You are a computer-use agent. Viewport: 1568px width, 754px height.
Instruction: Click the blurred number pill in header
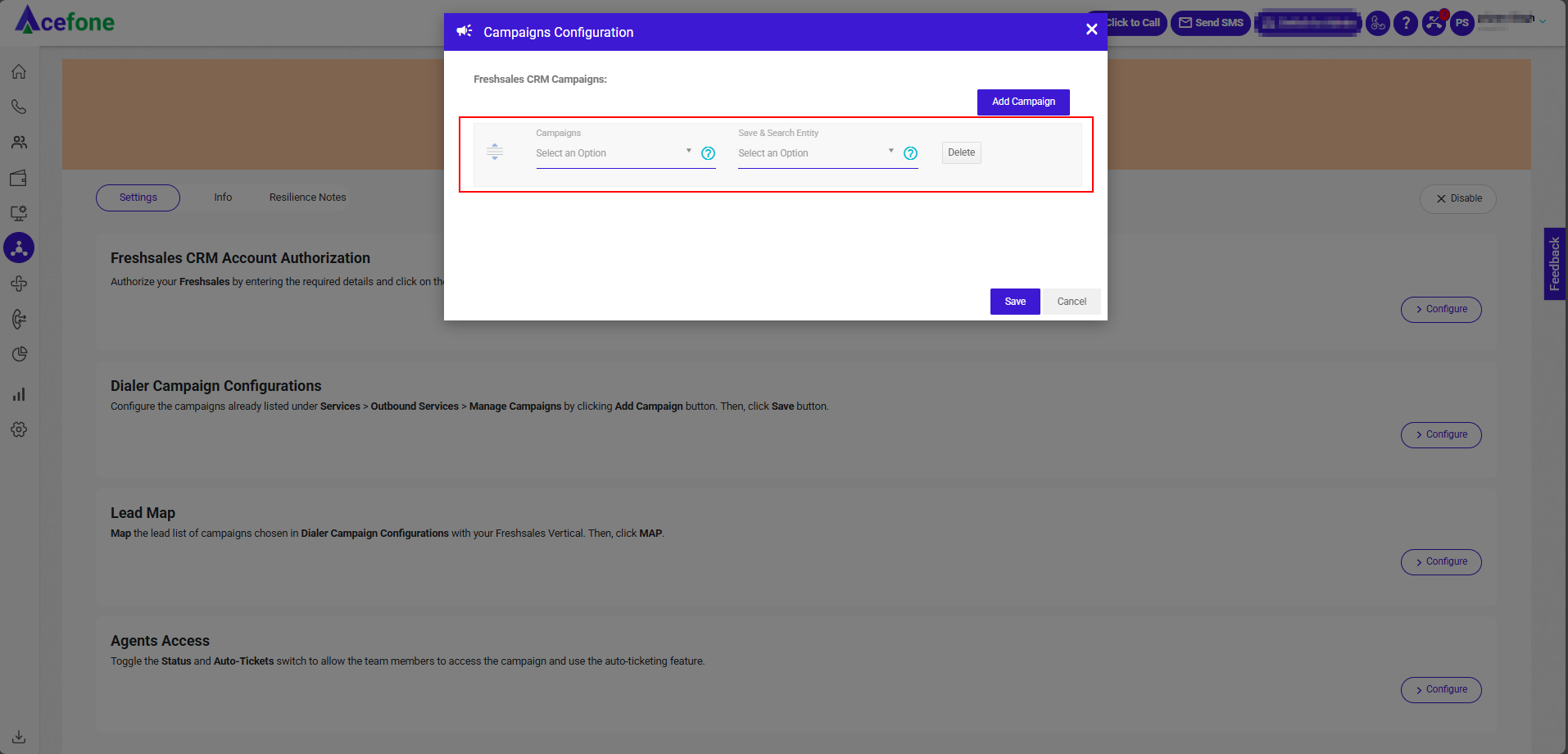click(1307, 23)
